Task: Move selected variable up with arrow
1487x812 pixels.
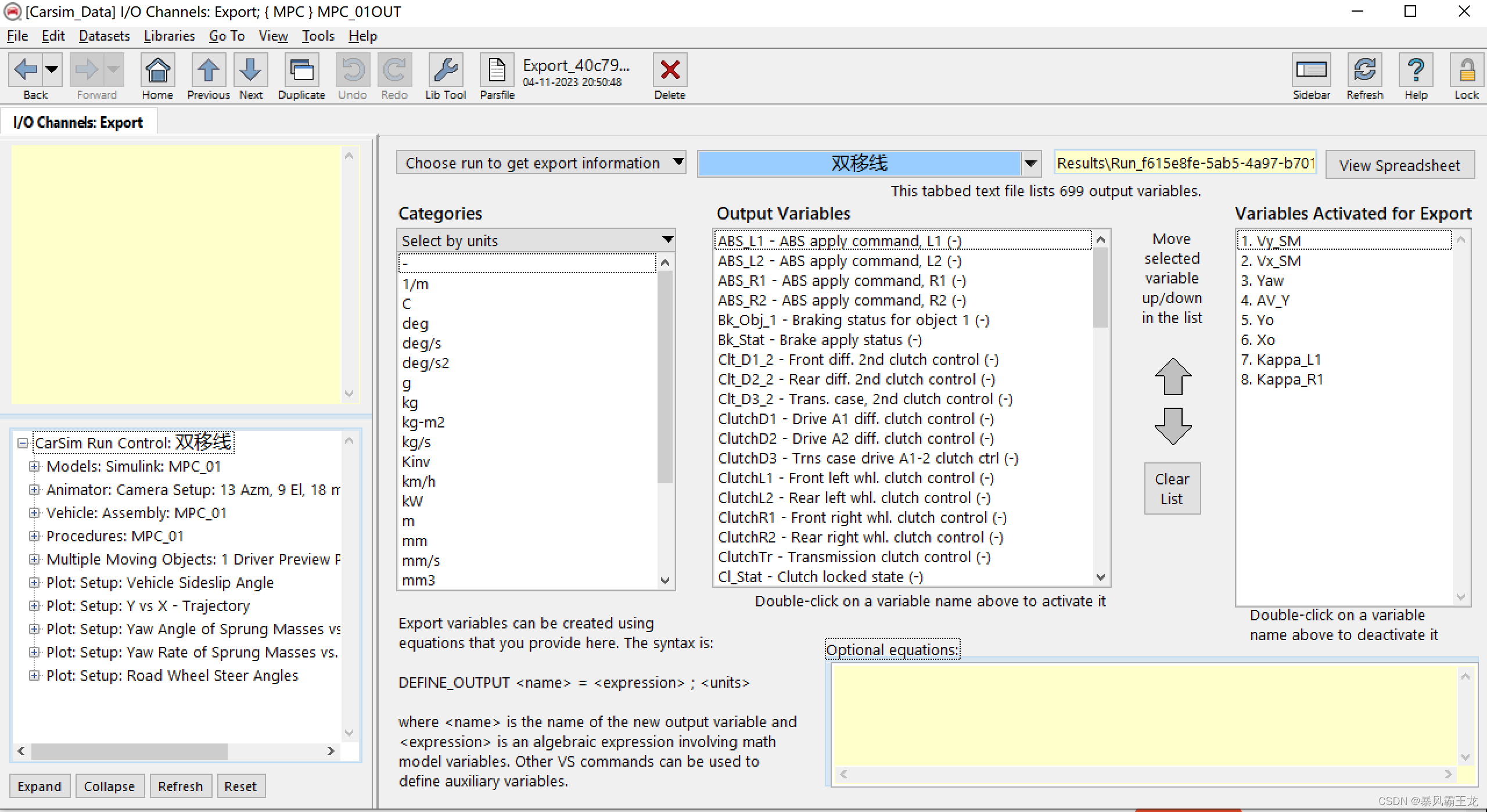Action: (x=1172, y=376)
